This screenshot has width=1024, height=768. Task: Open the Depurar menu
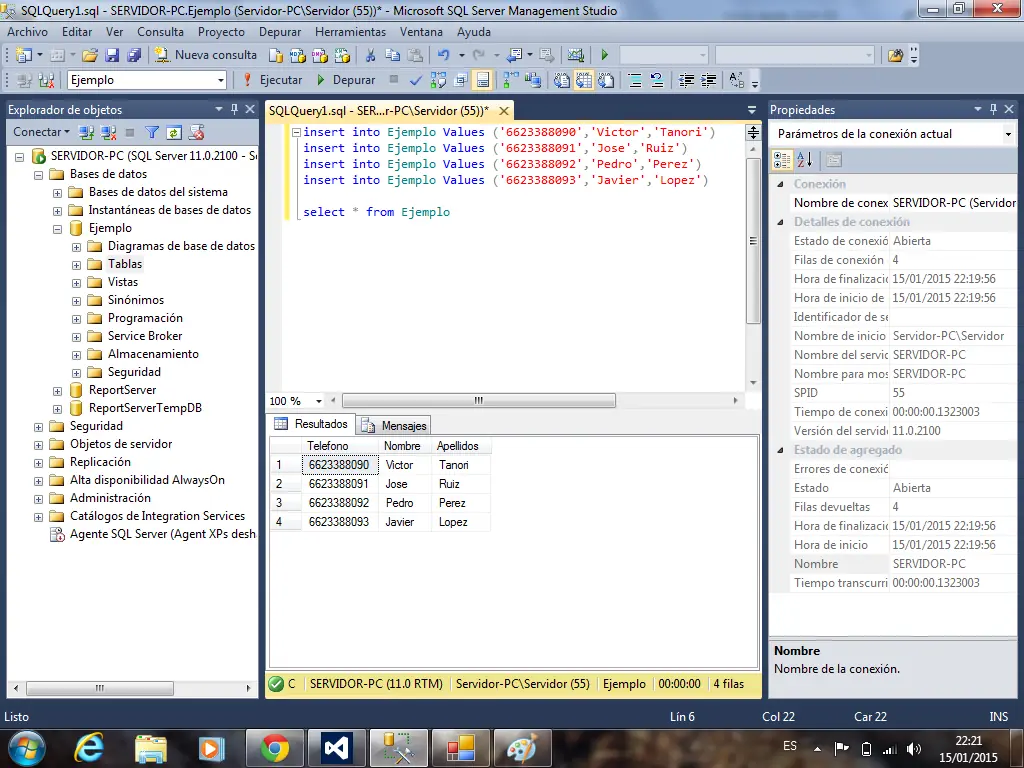[280, 31]
